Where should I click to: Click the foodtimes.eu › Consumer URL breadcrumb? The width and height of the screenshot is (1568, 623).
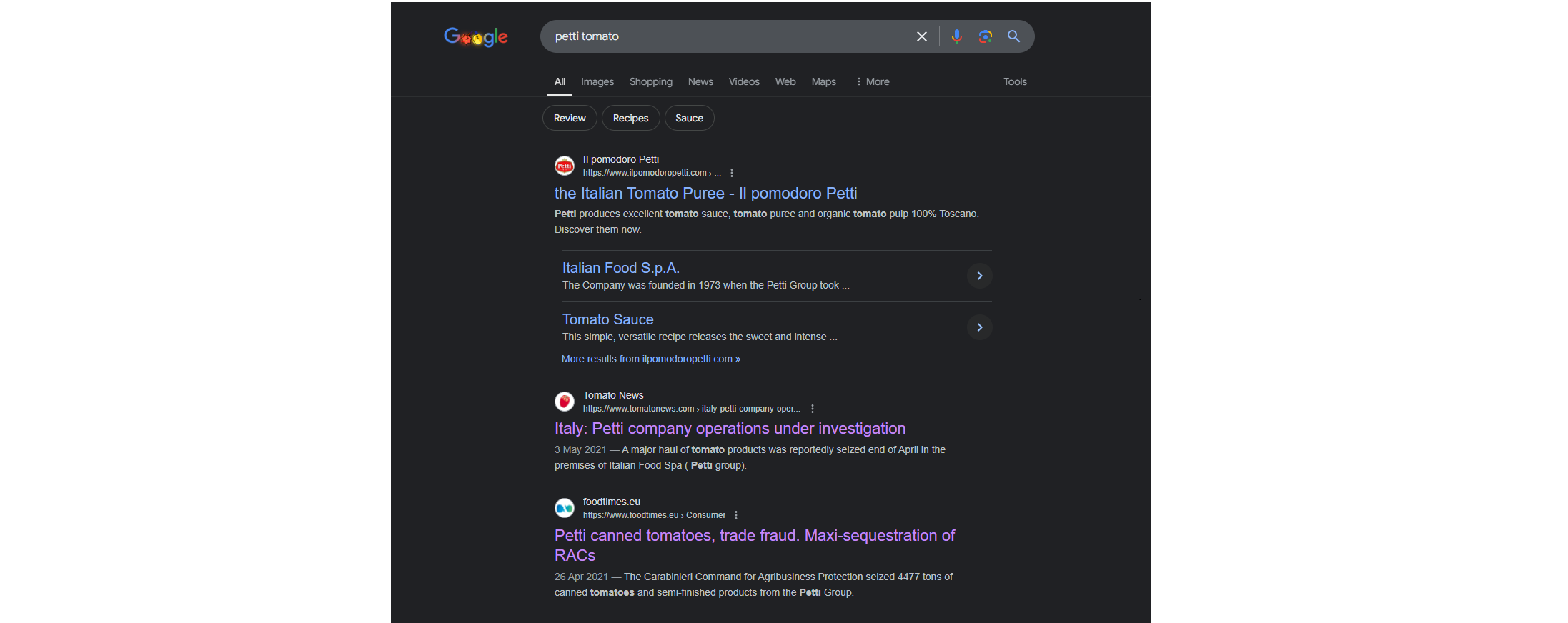click(654, 515)
